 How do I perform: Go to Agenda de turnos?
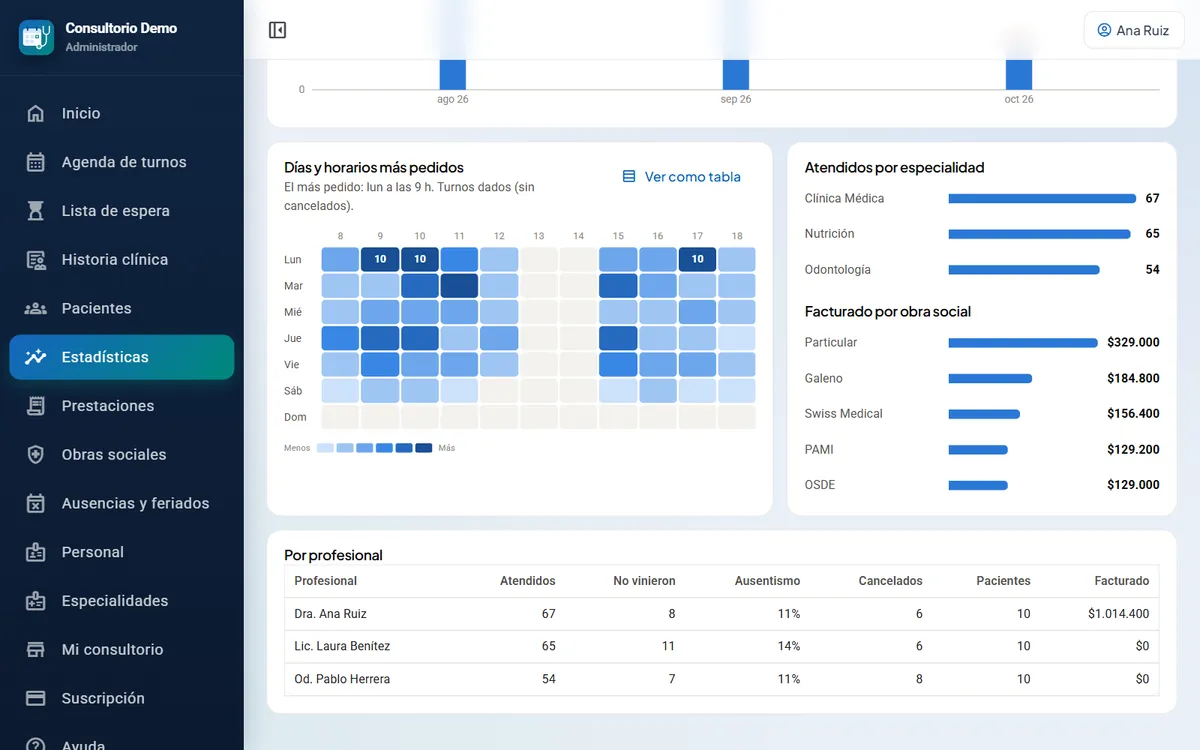click(x=122, y=162)
